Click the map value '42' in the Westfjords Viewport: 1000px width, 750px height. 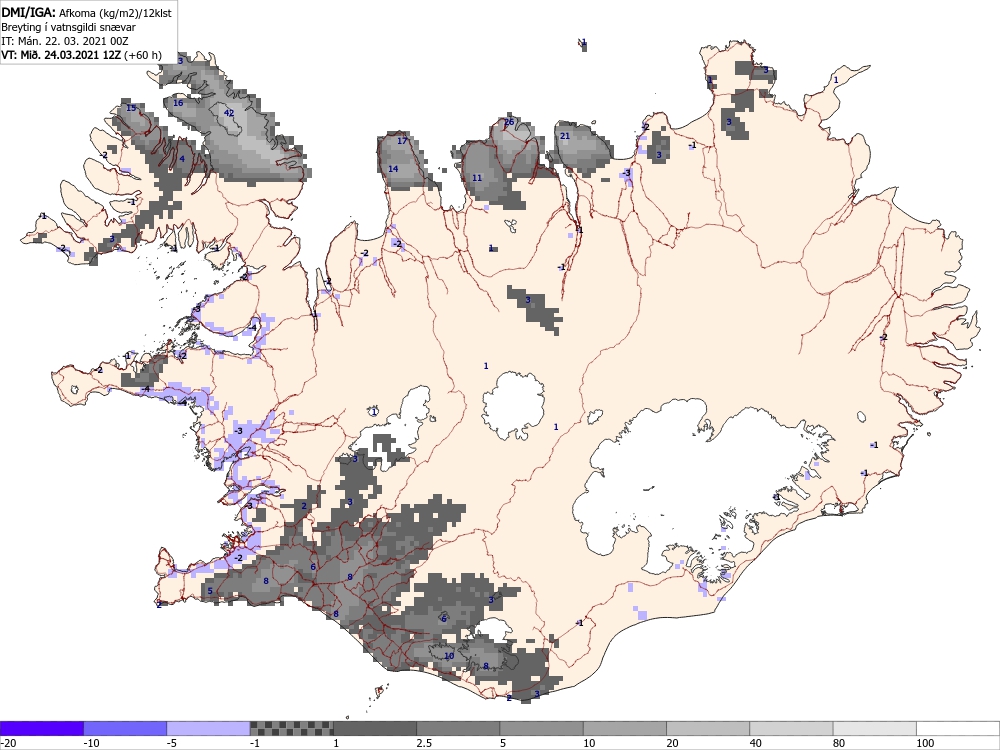point(229,113)
